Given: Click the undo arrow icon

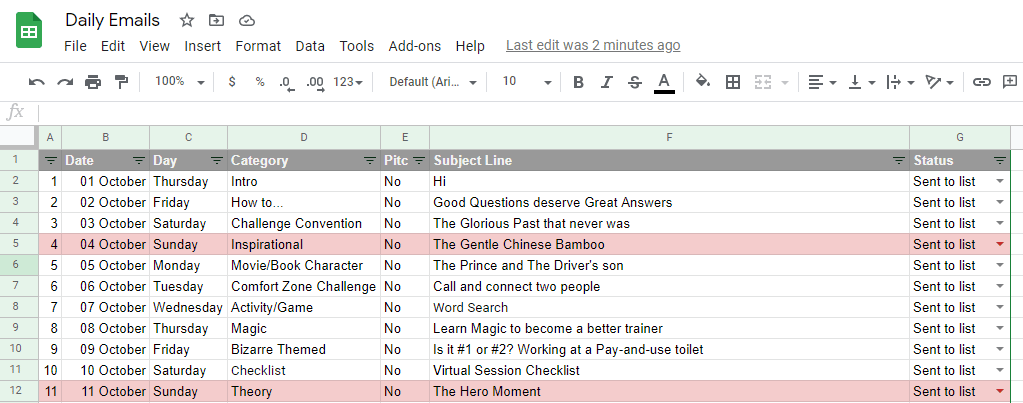Looking at the screenshot, I should pos(37,82).
